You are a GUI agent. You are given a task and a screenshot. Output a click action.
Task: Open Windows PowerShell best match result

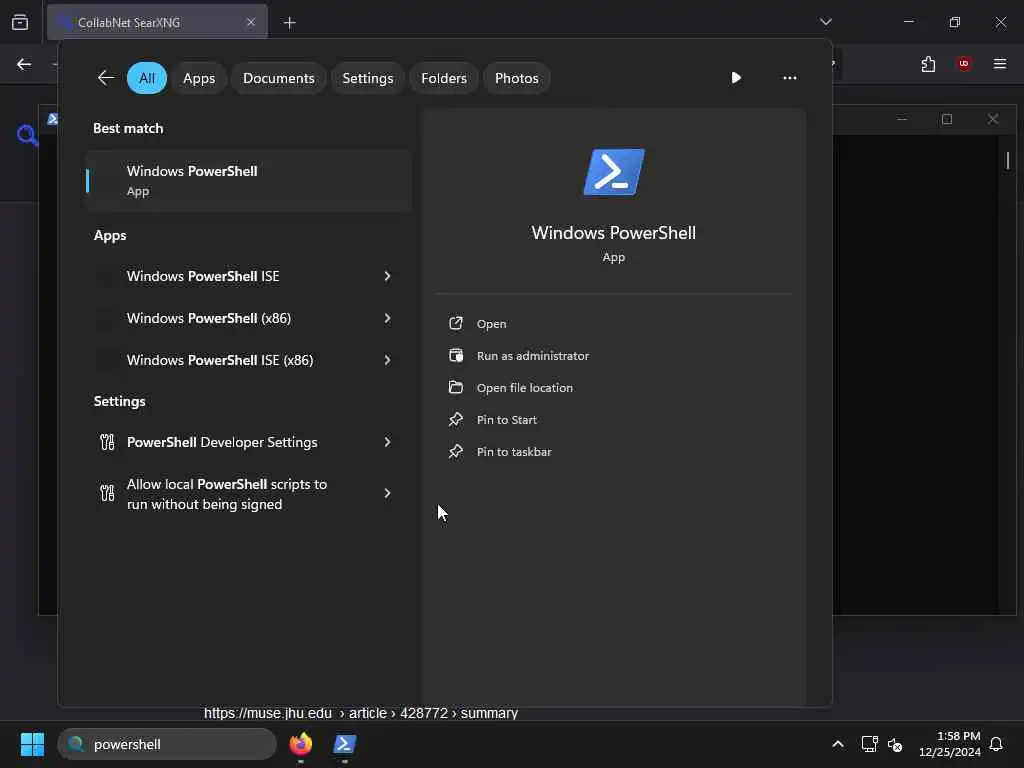pos(248,181)
